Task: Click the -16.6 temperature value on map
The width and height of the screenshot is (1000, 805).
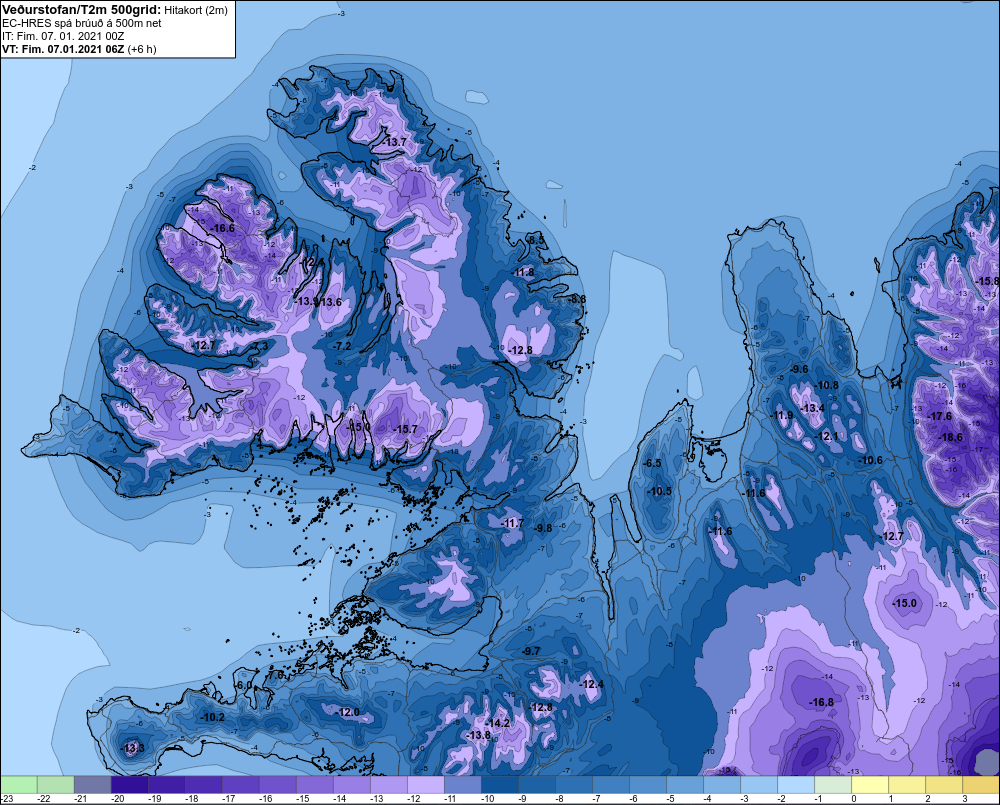Action: tap(223, 228)
